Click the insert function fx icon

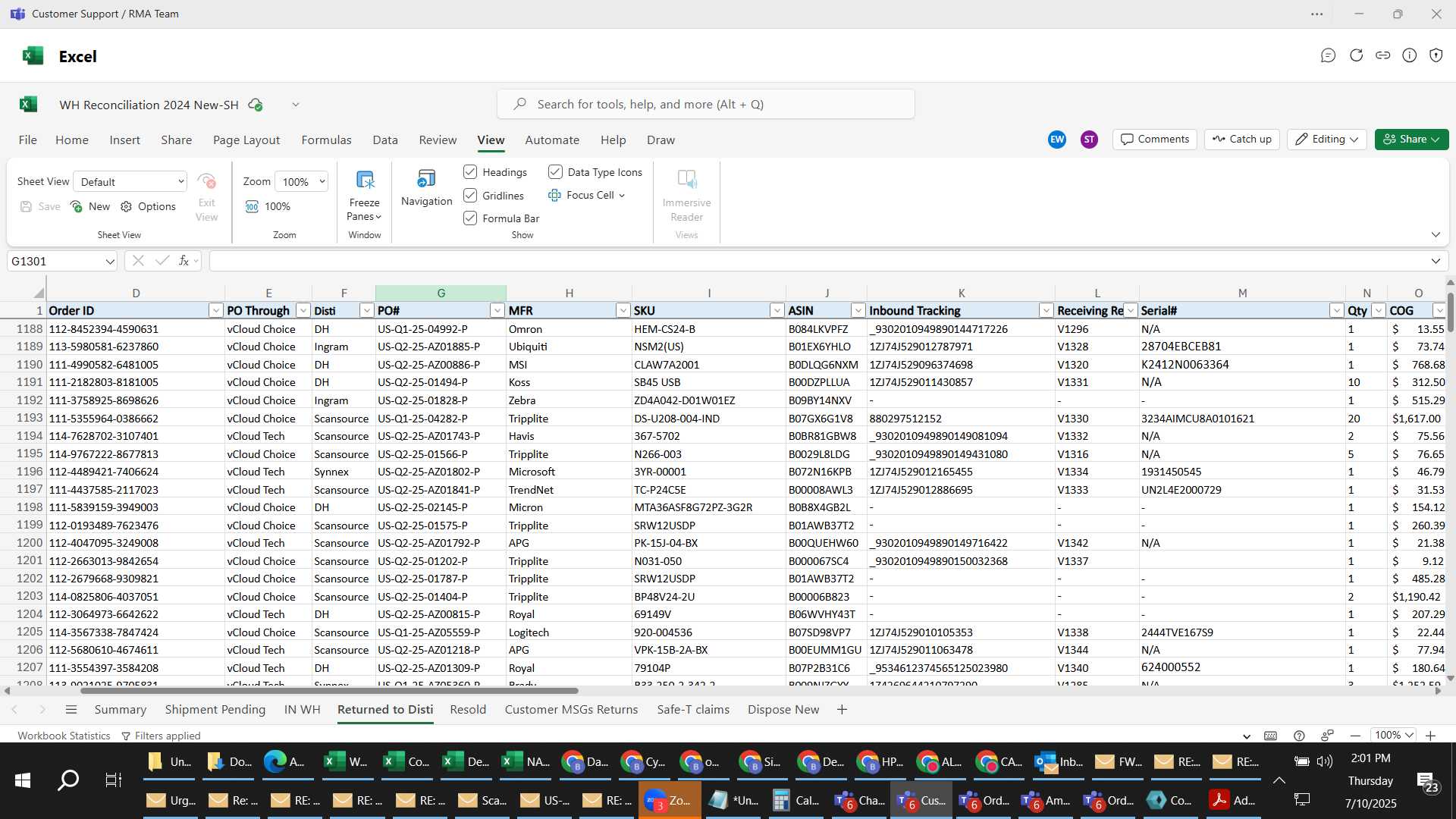(x=184, y=261)
